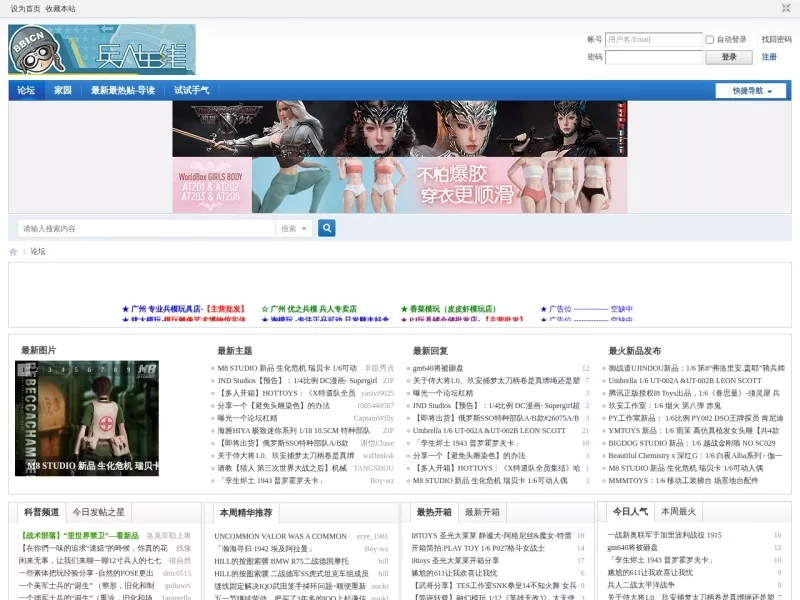Switch to the 今日人气 tab
The image size is (800, 600).
point(630,511)
